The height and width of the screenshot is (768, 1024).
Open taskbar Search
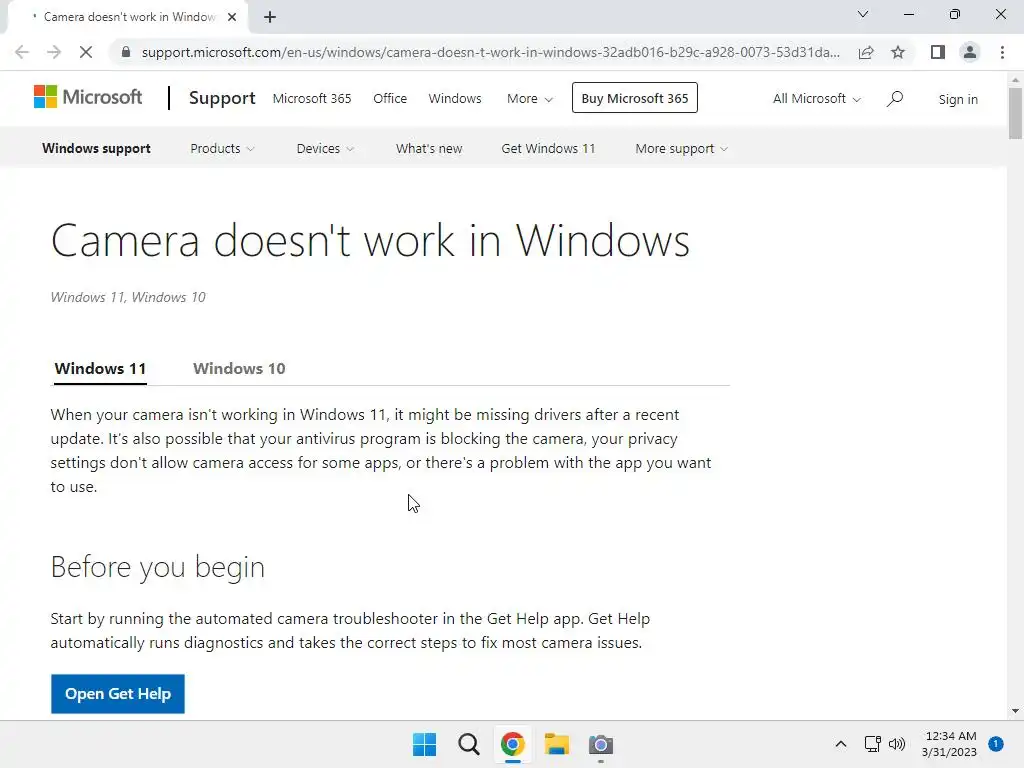[x=469, y=744]
